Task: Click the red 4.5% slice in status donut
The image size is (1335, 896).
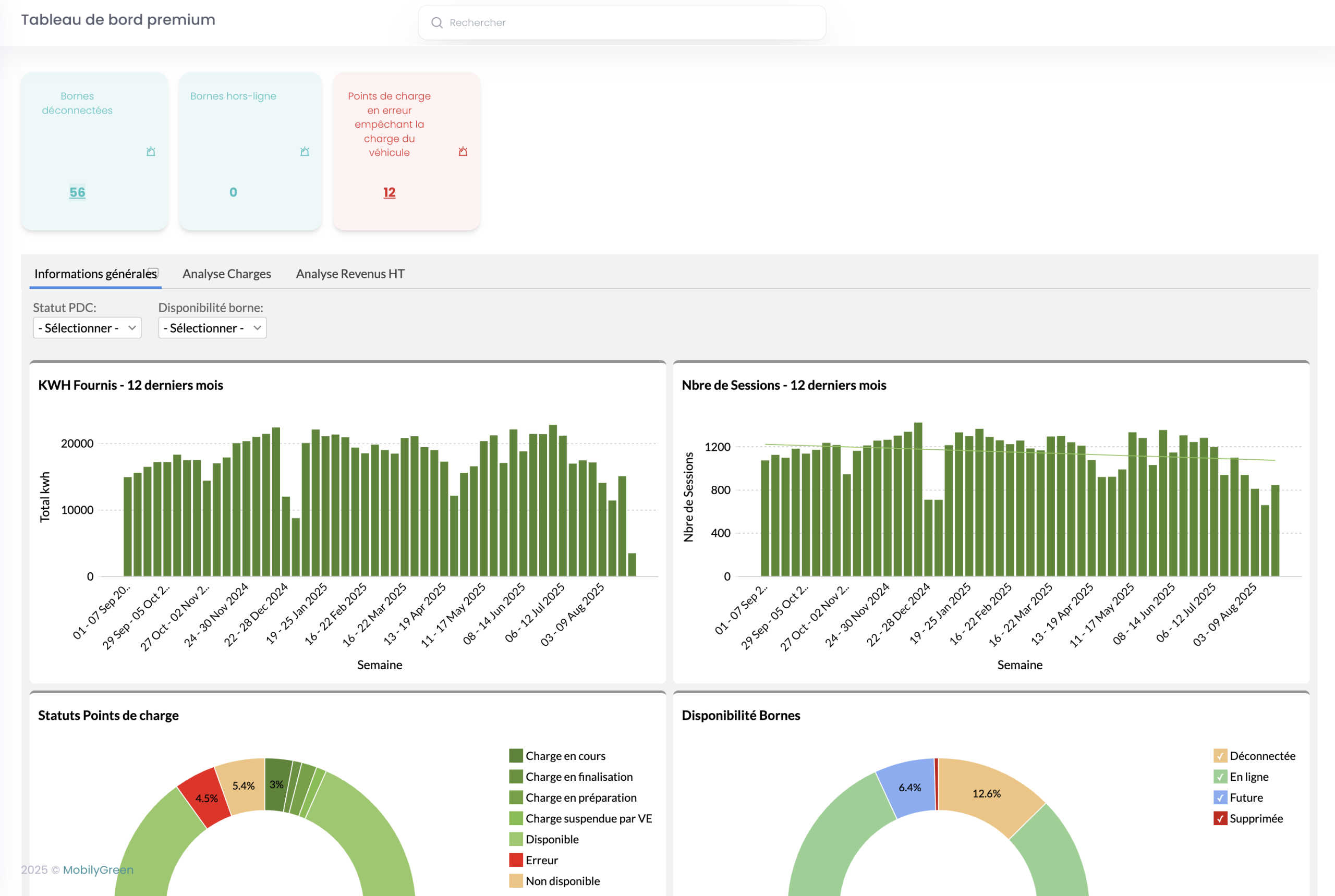Action: (205, 797)
